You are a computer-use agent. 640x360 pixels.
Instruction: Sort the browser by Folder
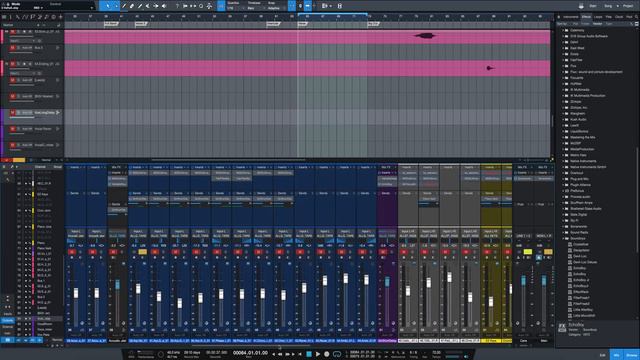(585, 24)
